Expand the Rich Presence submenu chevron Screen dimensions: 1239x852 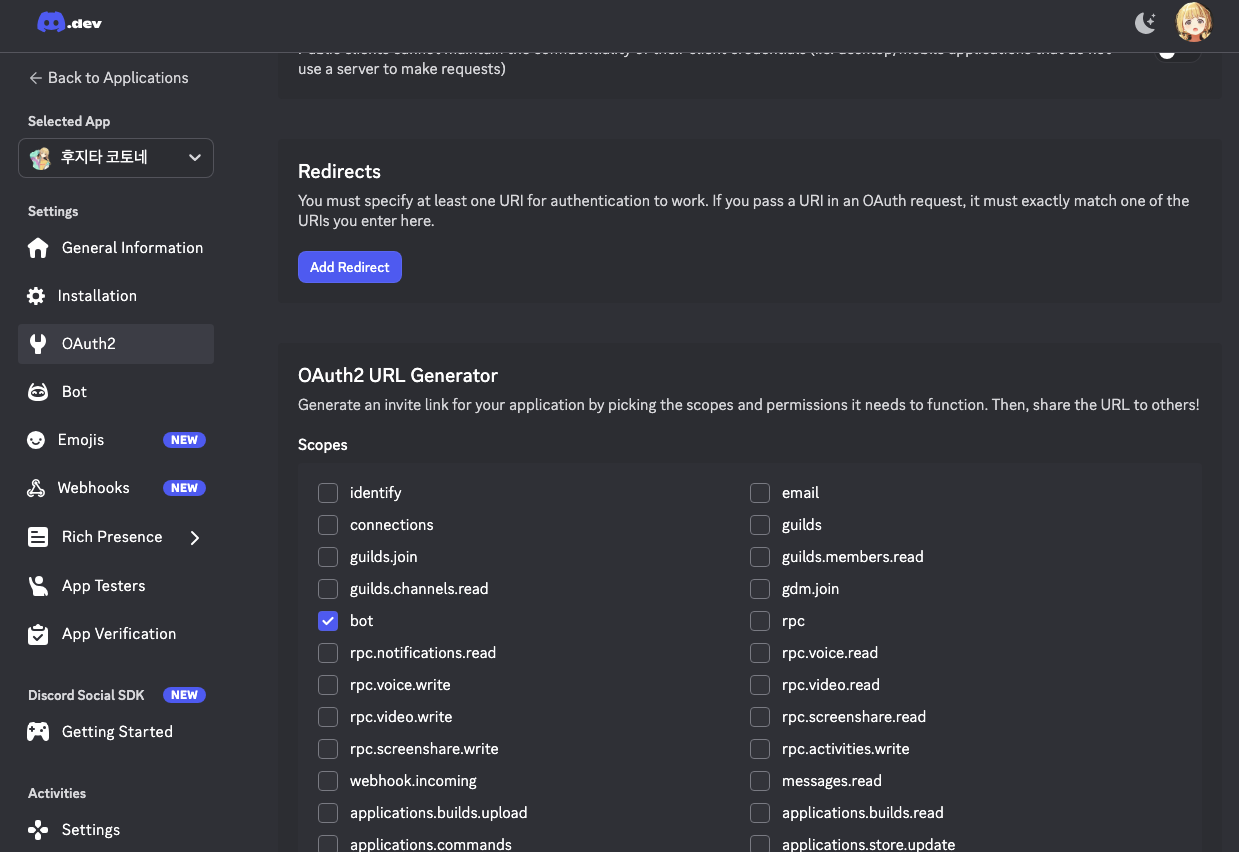click(x=195, y=538)
